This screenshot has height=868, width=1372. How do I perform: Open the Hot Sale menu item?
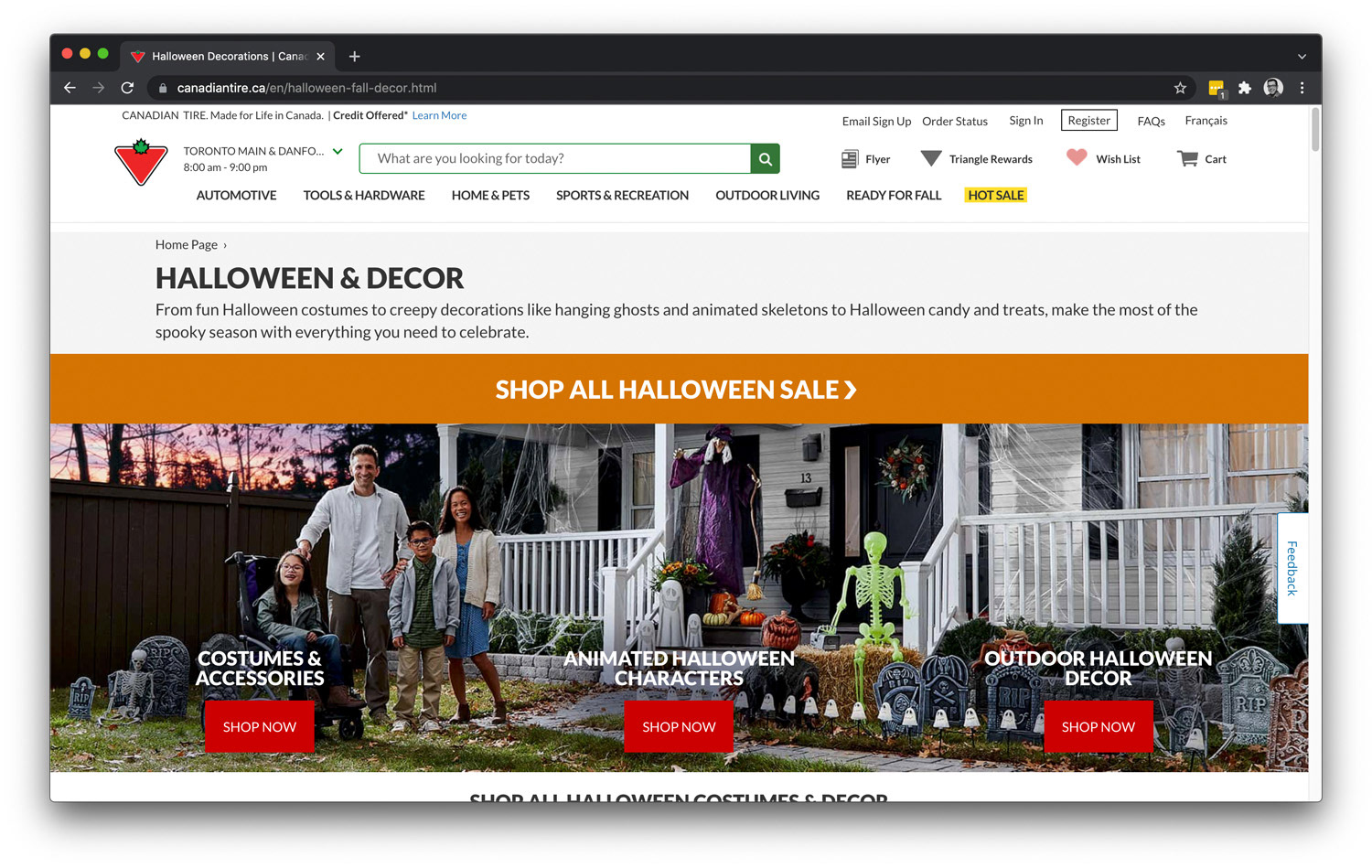996,195
